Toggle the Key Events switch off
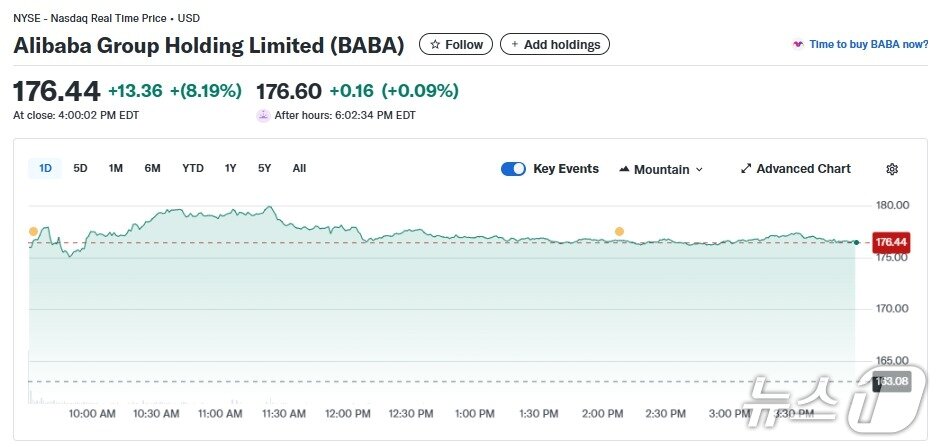 click(513, 169)
